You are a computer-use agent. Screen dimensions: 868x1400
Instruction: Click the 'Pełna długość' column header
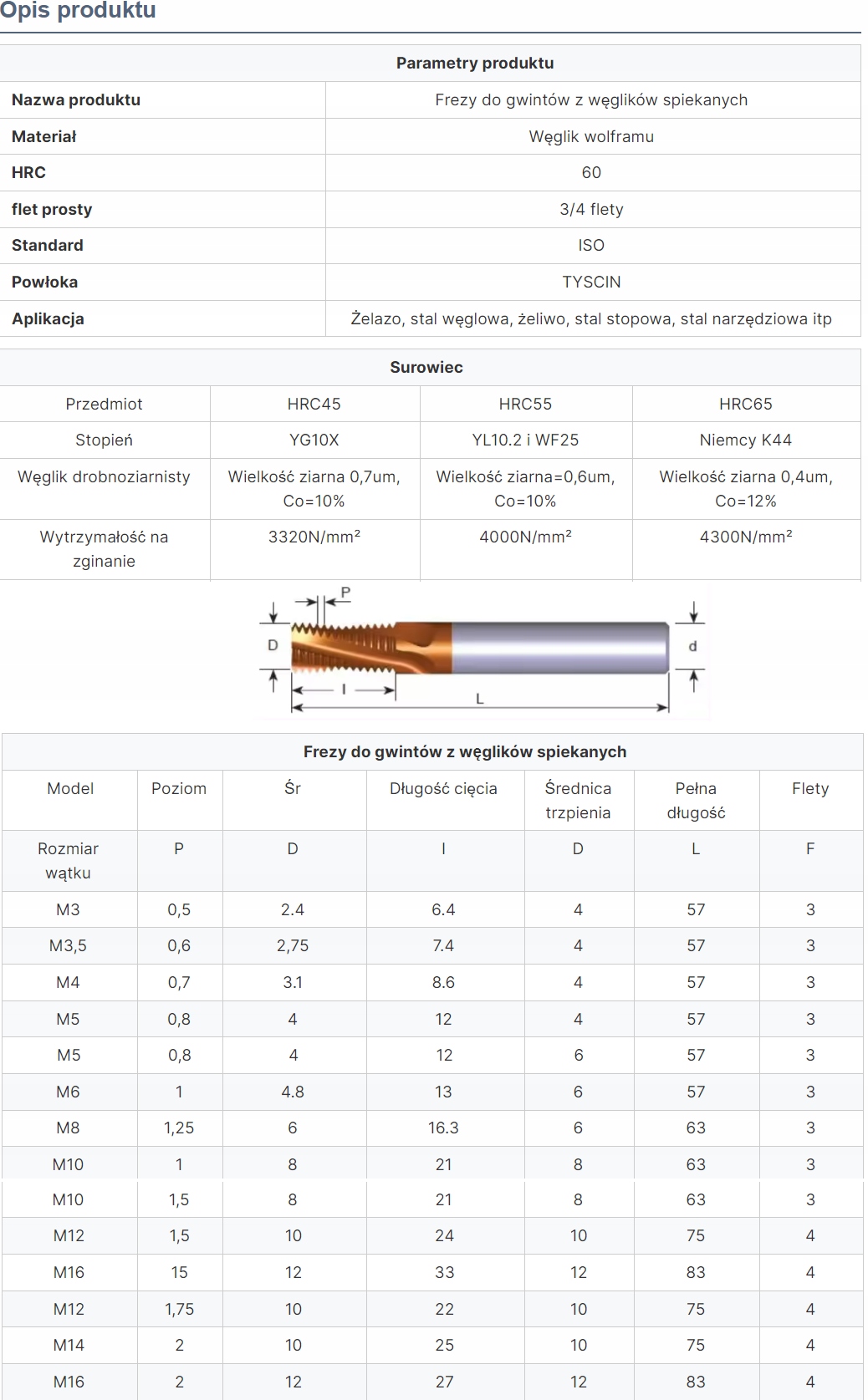[696, 800]
